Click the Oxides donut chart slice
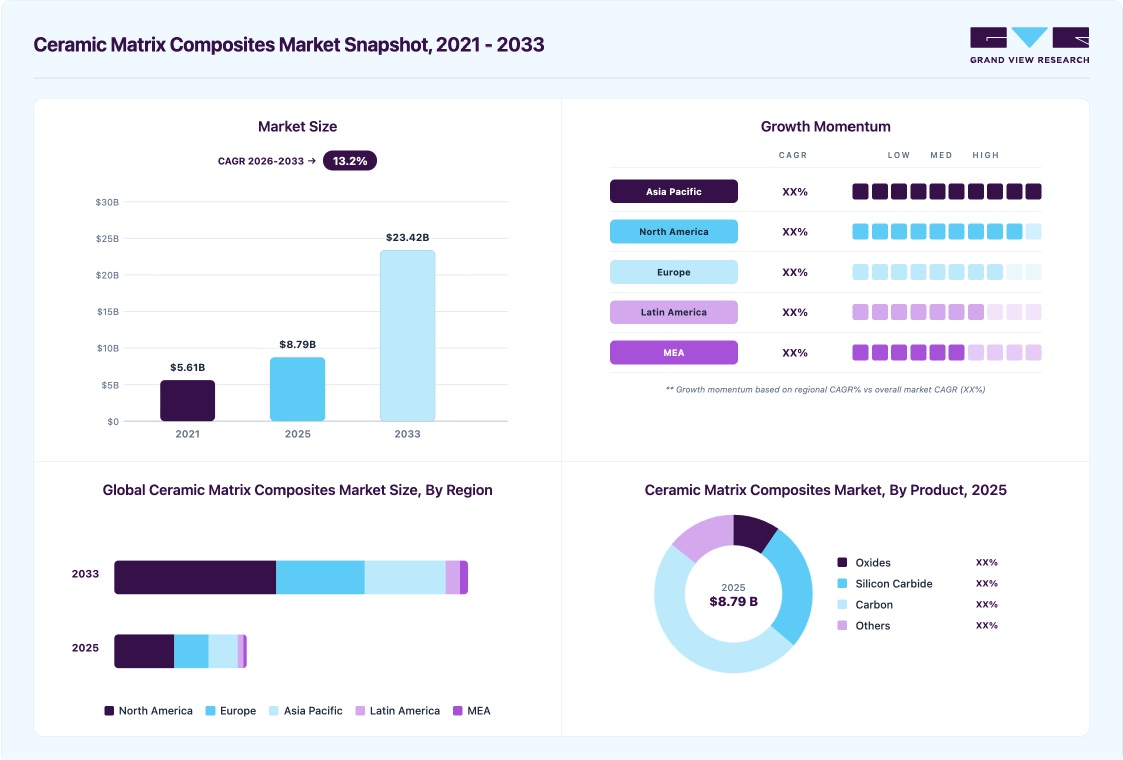Screen dimensions: 1123x760 tap(753, 531)
